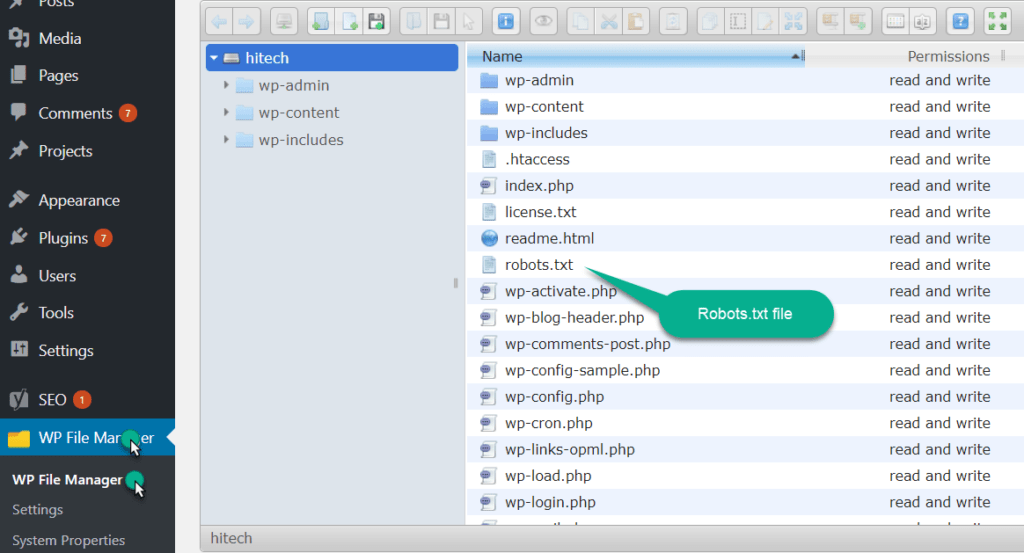Click the floppy disk upload icon with green badge
Screen dimensions: 1024x553
[376, 22]
